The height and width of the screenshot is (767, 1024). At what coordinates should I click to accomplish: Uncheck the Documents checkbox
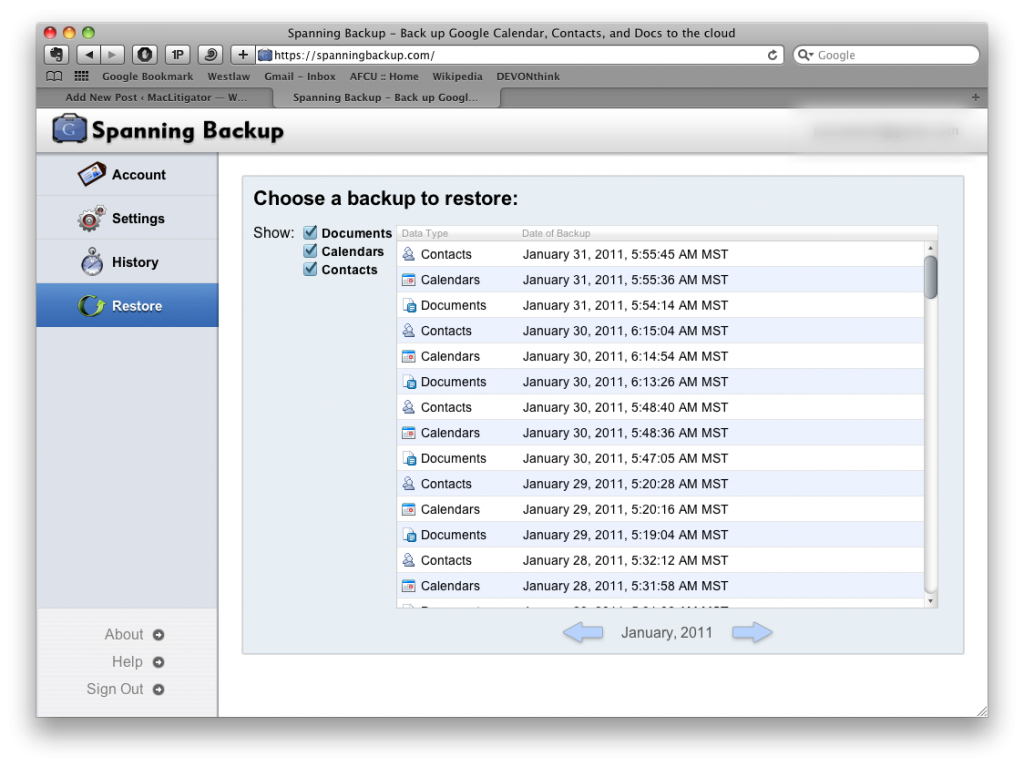coord(310,233)
